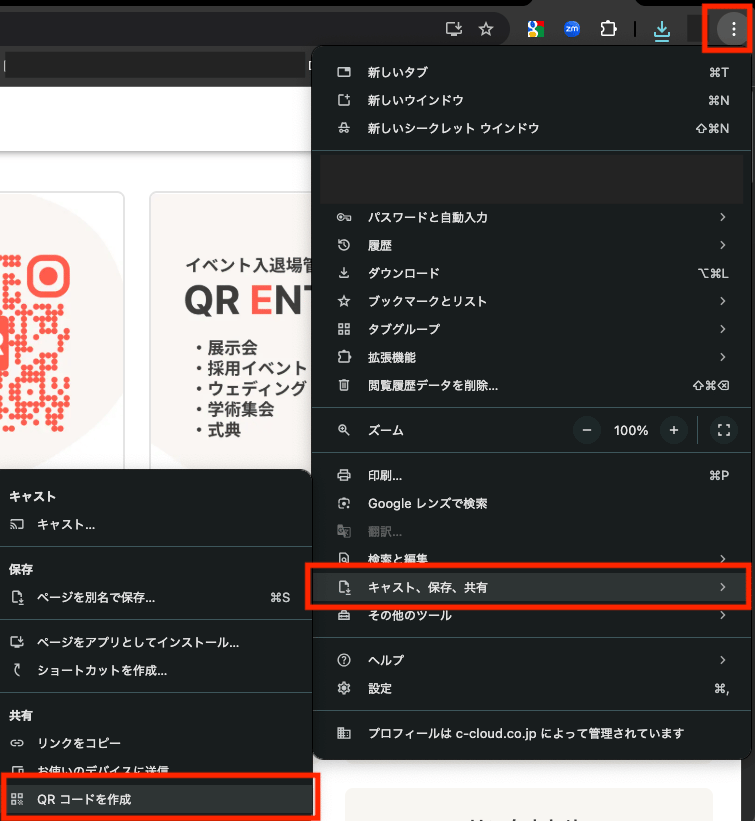Click the question mark icon beside ヘルプ
The height and width of the screenshot is (821, 755).
(344, 660)
